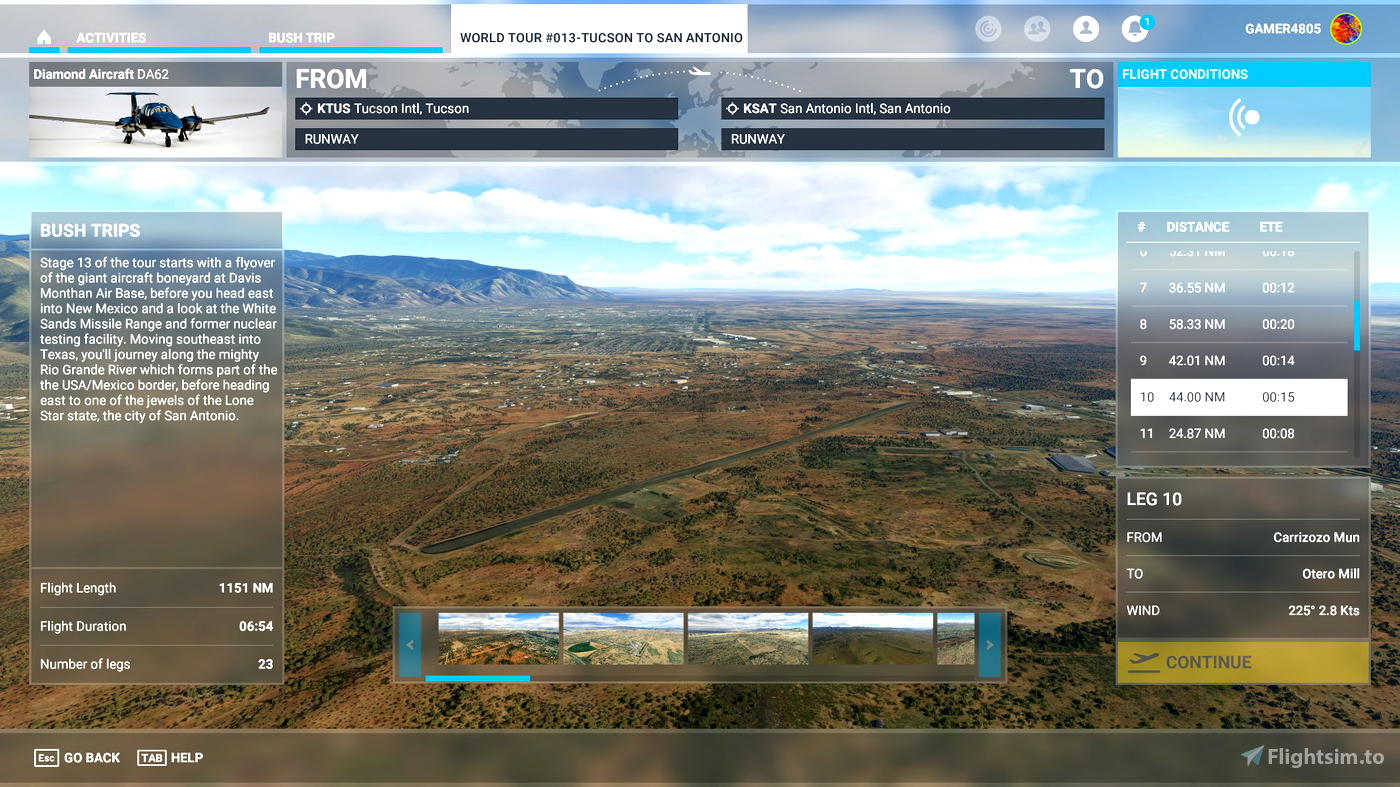Click the CONTINUE button

pos(1243,662)
